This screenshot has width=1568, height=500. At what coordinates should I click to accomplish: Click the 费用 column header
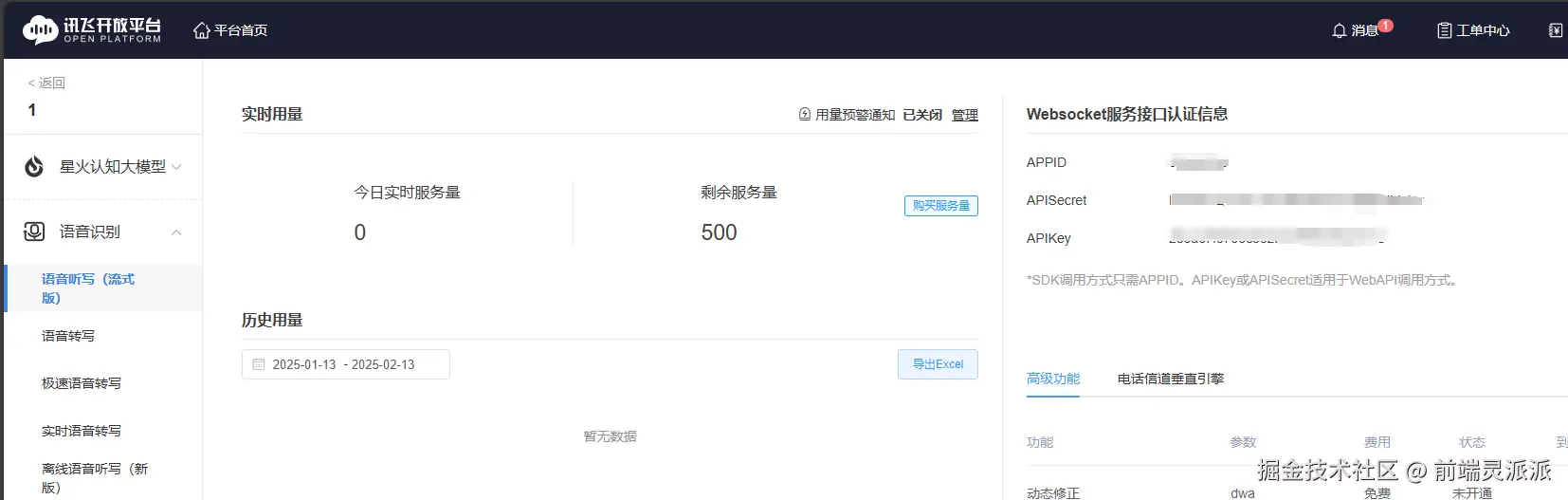coord(1377,442)
